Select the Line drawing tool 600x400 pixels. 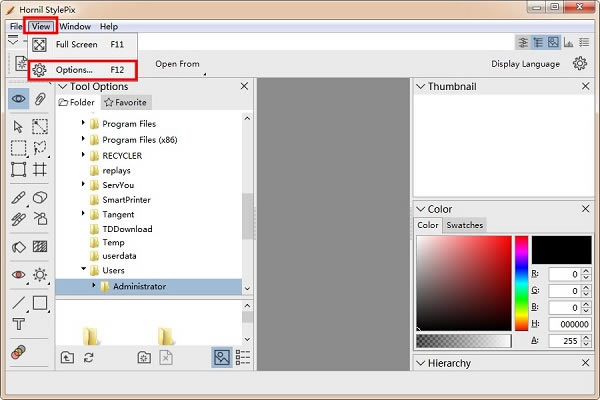click(x=18, y=302)
